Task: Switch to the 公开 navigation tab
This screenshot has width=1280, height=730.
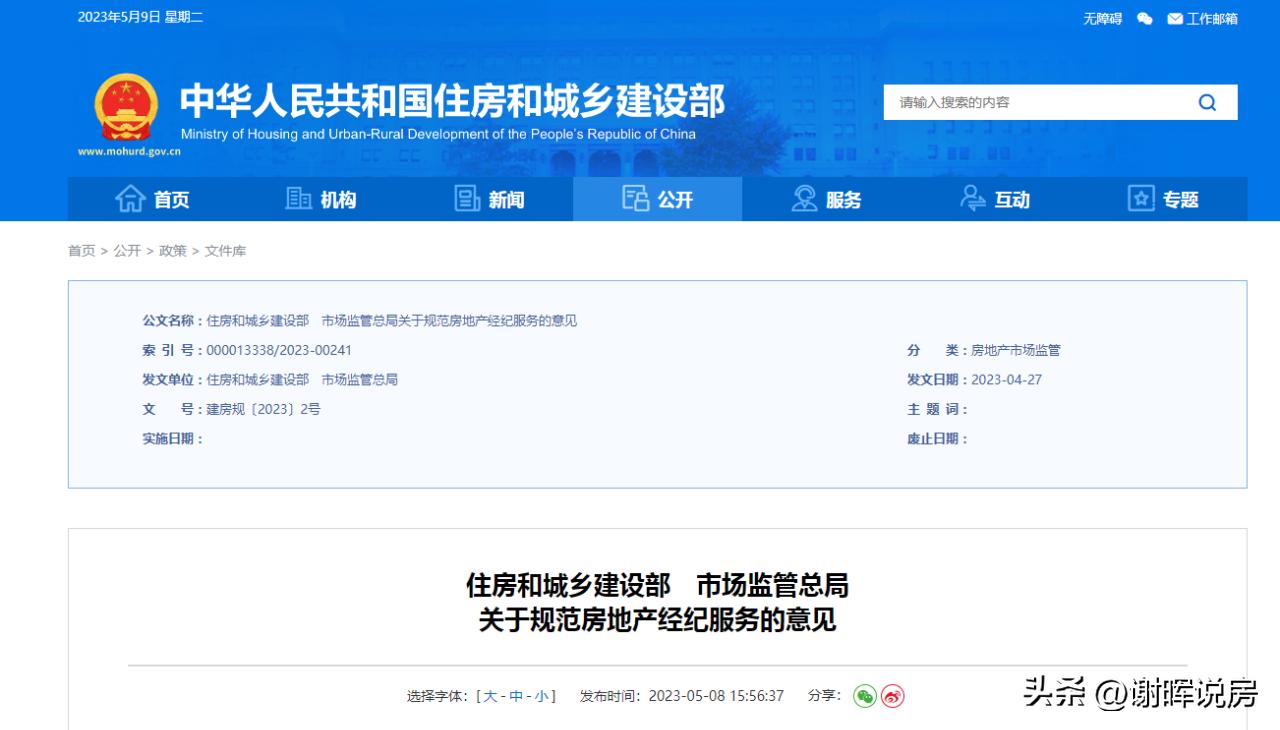Action: [657, 198]
